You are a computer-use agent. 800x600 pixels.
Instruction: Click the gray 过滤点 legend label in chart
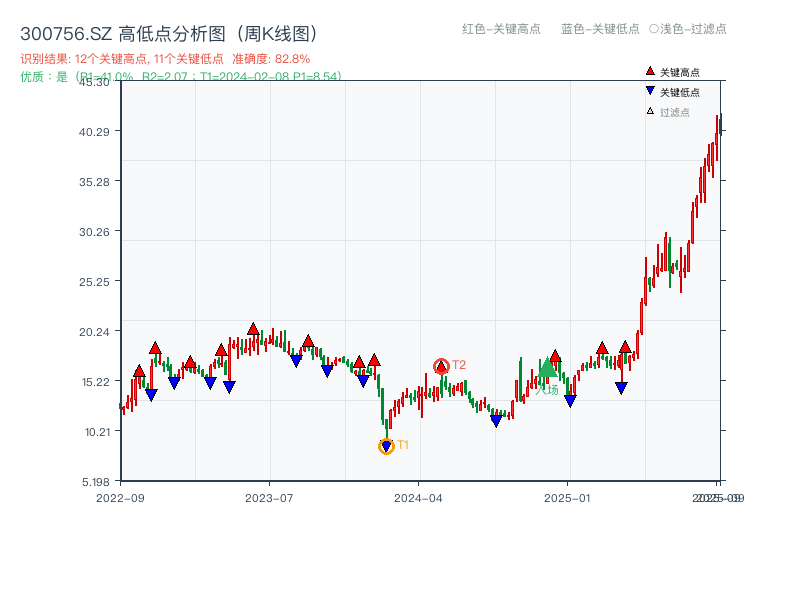point(674,112)
